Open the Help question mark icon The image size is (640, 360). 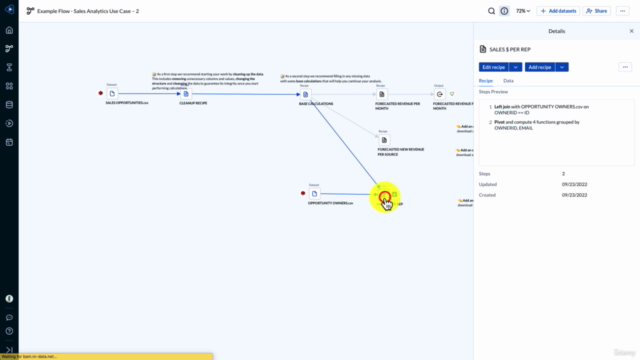tap(9, 331)
